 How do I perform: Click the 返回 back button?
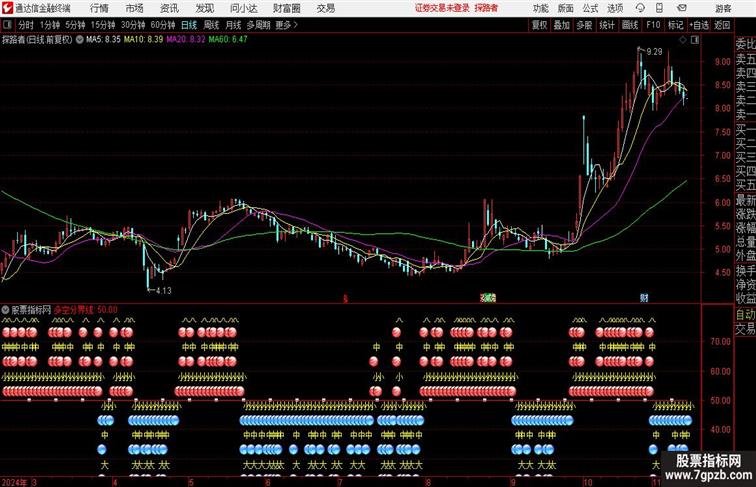coord(722,25)
